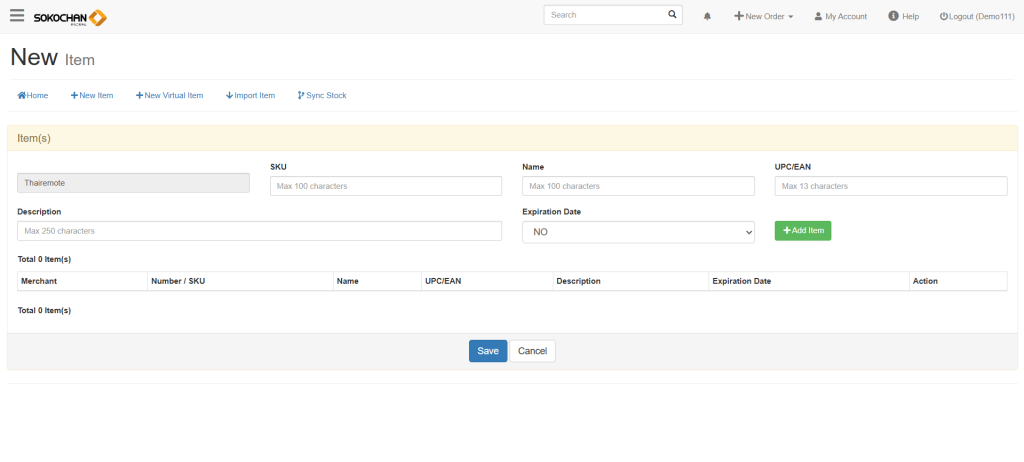Click the search magnifier icon
1024x462 pixels.
[672, 15]
